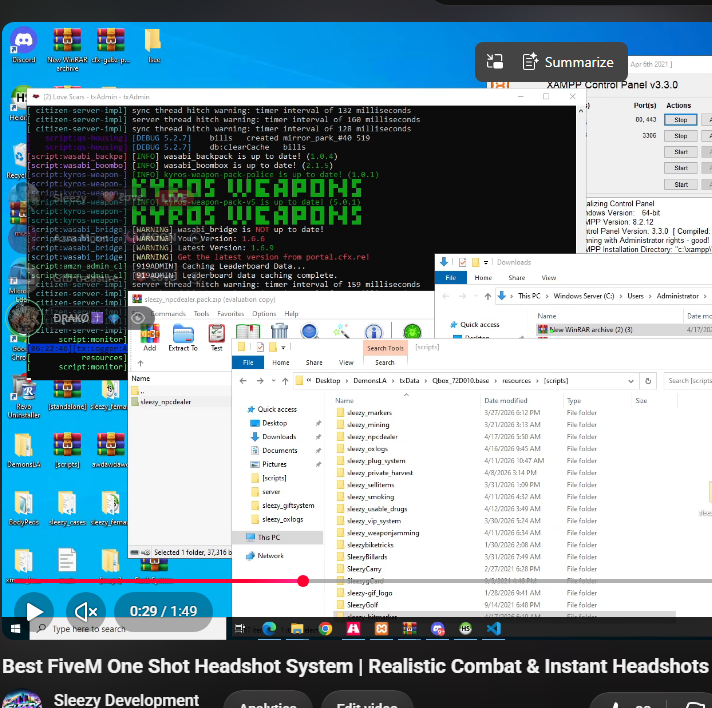The image size is (712, 708).
Task: Select the BodyPeds folder on the desktop
Action: 24,508
